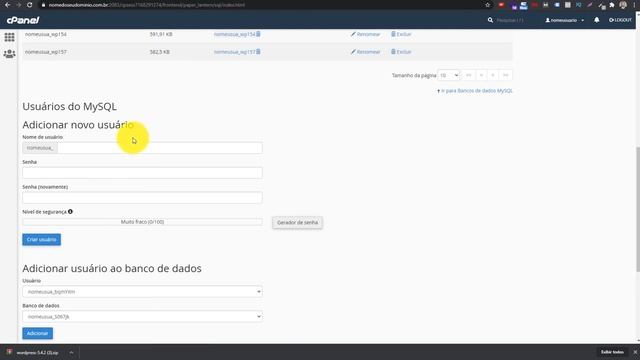Expand the Usuário select box
The width and height of the screenshot is (640, 360).
[142, 291]
